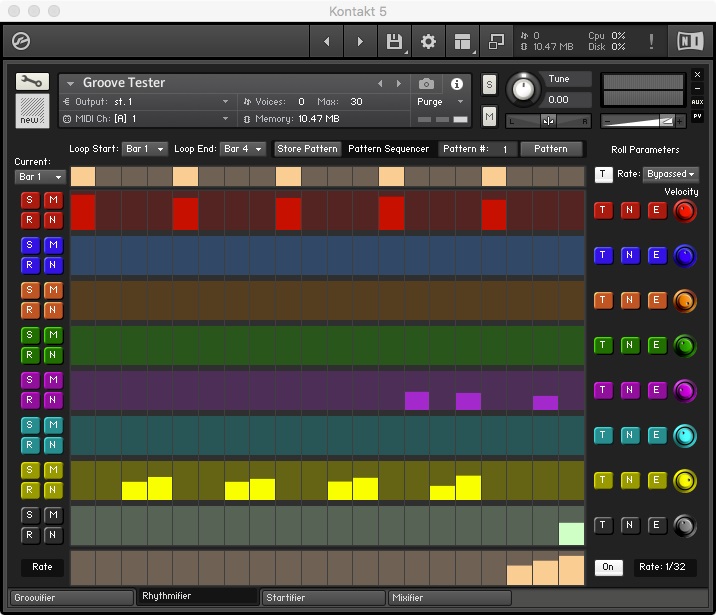Expand the Purge dropdown menu
The height and width of the screenshot is (615, 716).
pyautogui.click(x=441, y=102)
